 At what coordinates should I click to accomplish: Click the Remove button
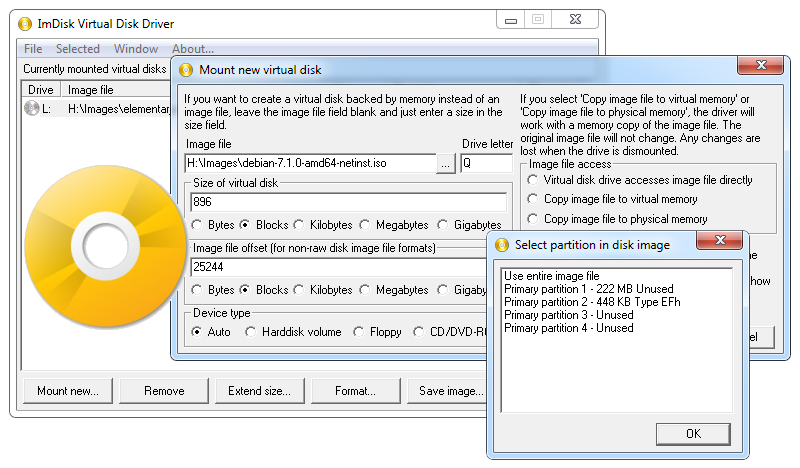[164, 391]
